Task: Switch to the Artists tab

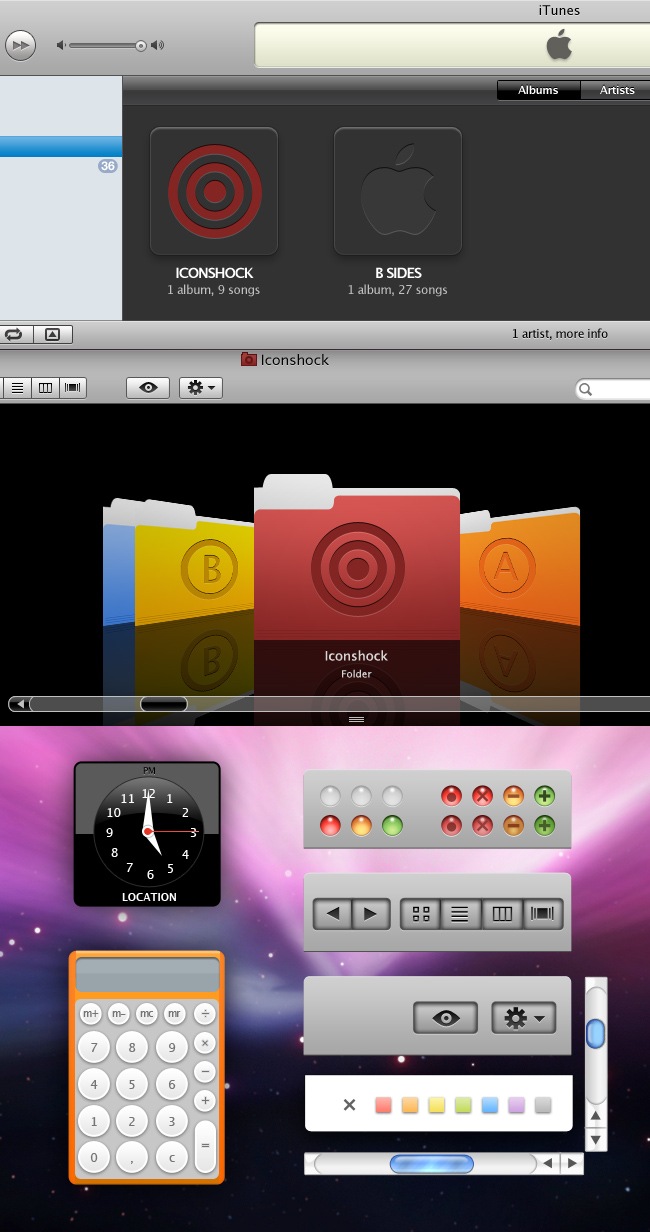Action: pos(616,90)
